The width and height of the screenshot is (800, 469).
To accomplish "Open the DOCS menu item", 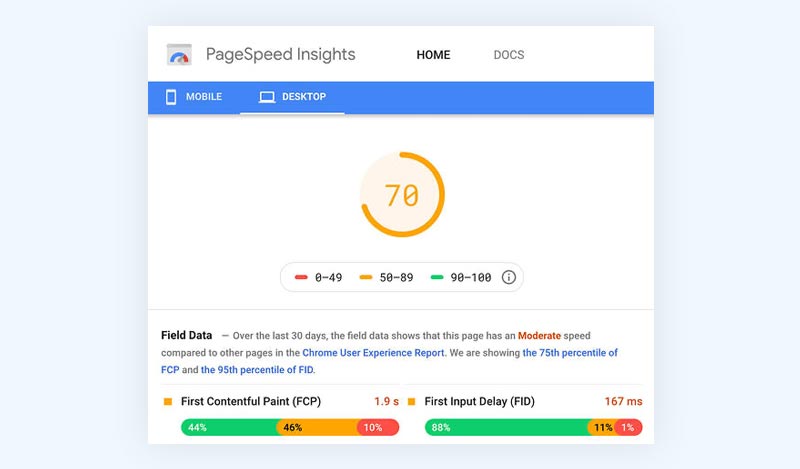I will click(509, 55).
